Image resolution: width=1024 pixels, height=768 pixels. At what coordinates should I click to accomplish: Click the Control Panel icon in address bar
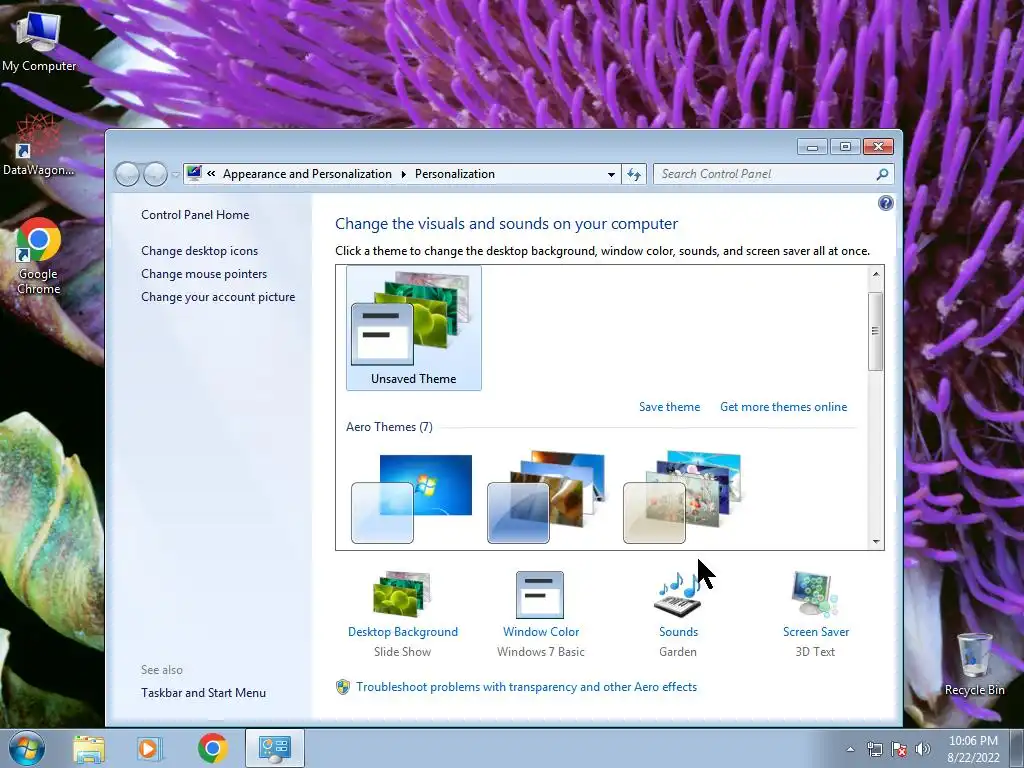tap(194, 173)
